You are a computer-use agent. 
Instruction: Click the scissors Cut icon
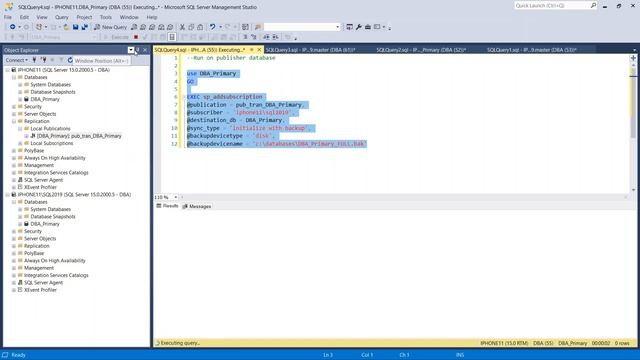pos(182,27)
